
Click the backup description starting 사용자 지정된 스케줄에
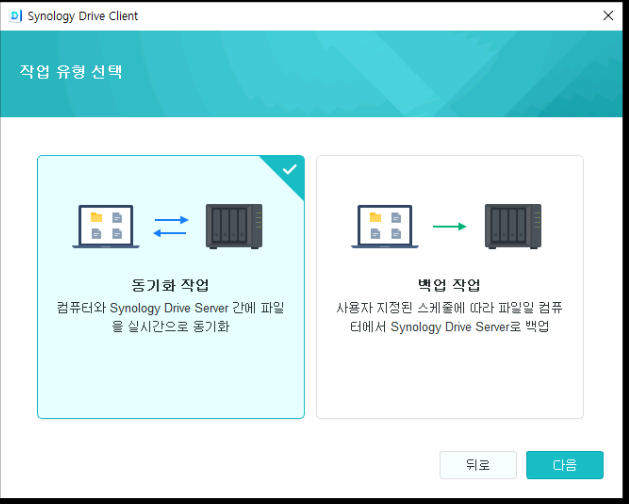[x=449, y=317]
